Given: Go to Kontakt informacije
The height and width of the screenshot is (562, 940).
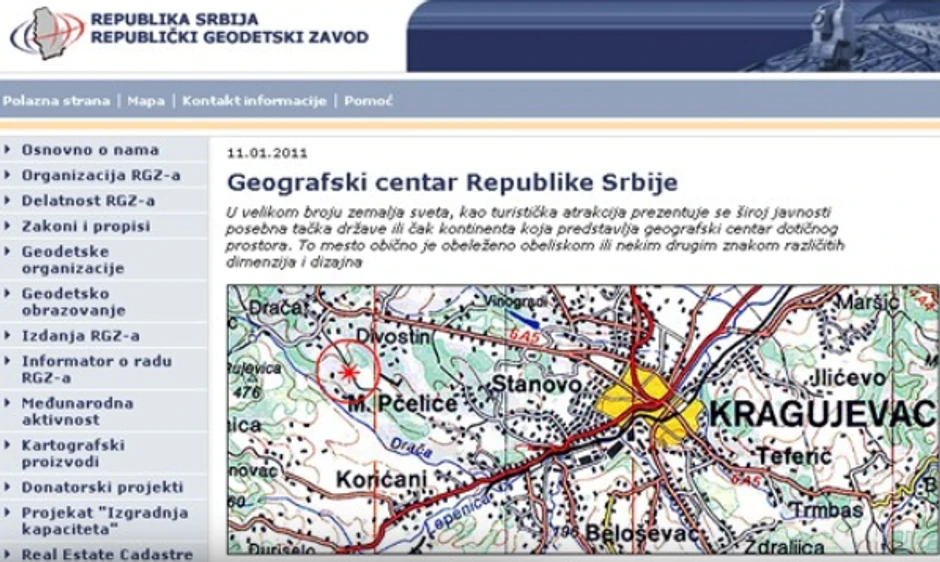Looking at the screenshot, I should coord(254,101).
